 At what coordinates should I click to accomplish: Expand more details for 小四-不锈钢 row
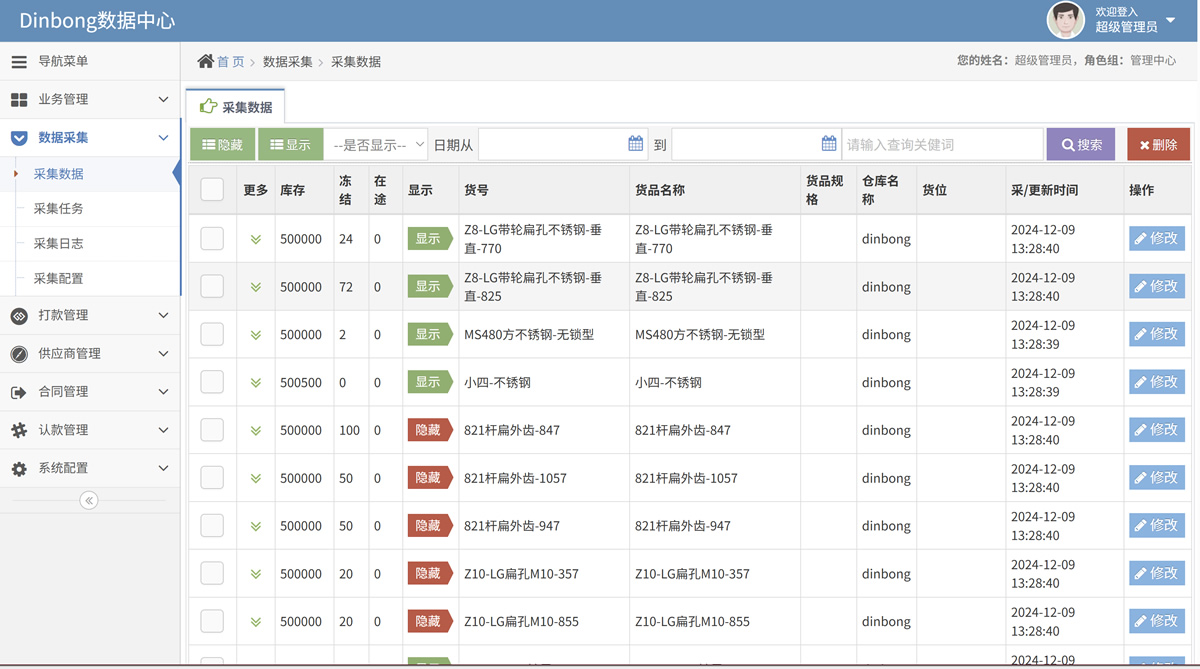point(256,383)
